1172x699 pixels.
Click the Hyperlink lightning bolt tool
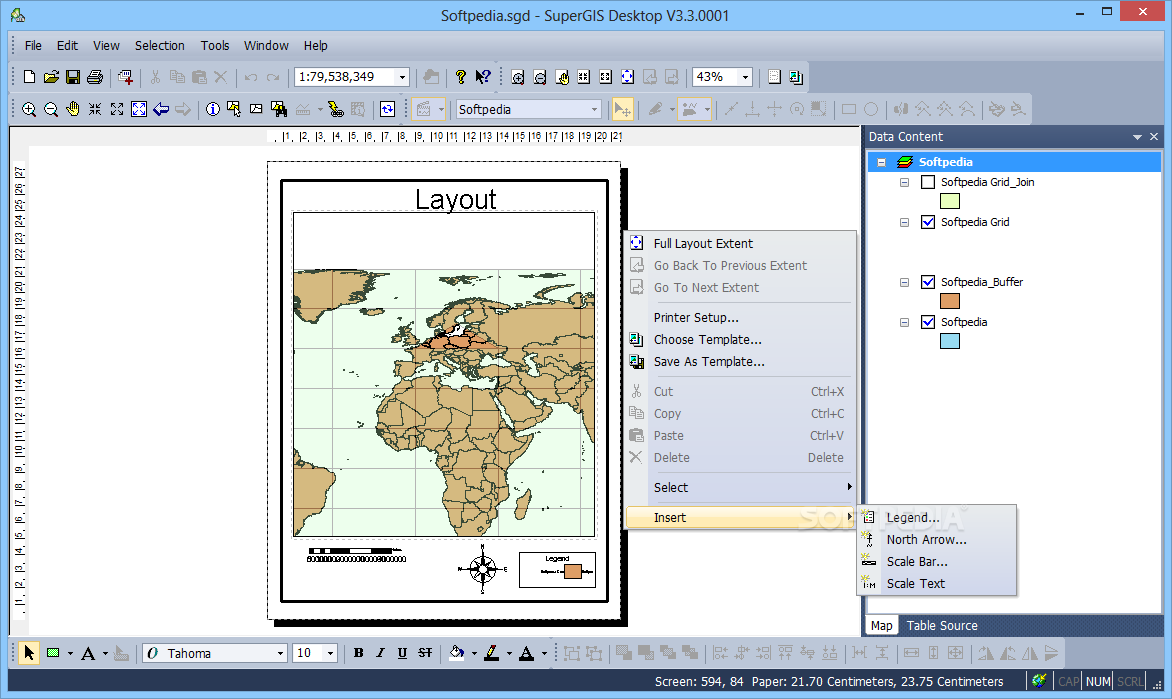[x=336, y=109]
